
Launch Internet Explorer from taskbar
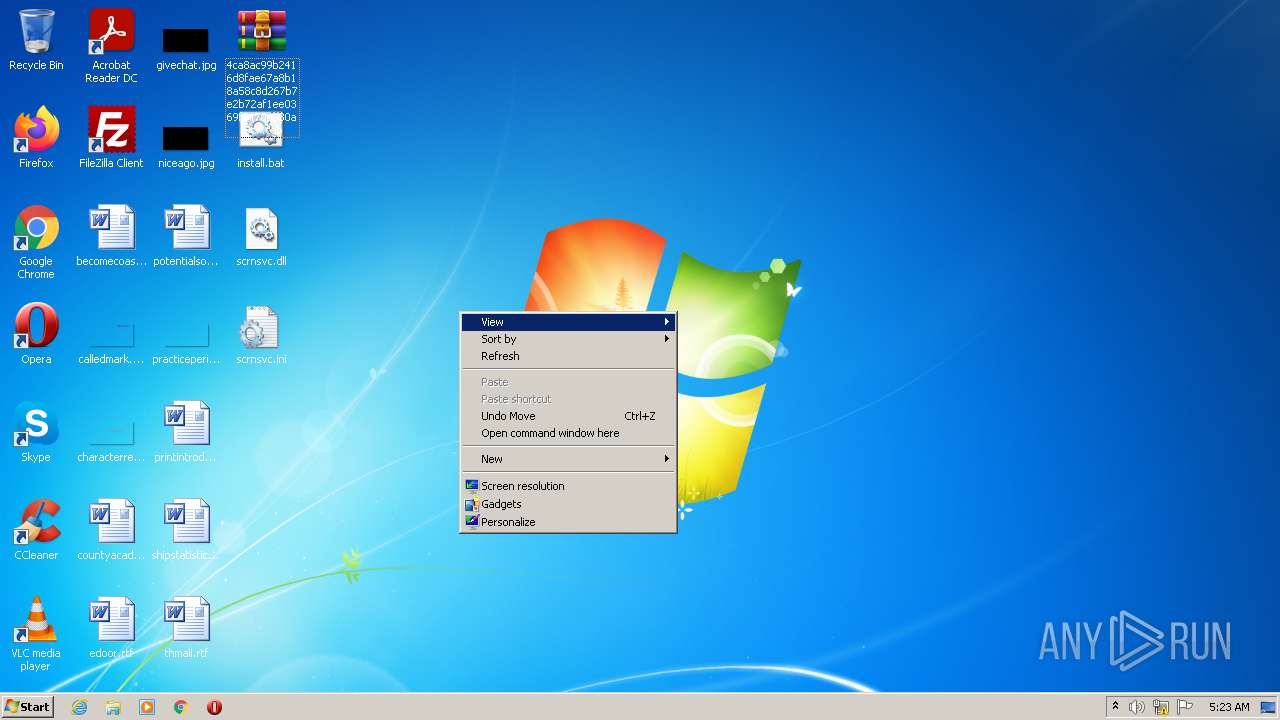79,707
